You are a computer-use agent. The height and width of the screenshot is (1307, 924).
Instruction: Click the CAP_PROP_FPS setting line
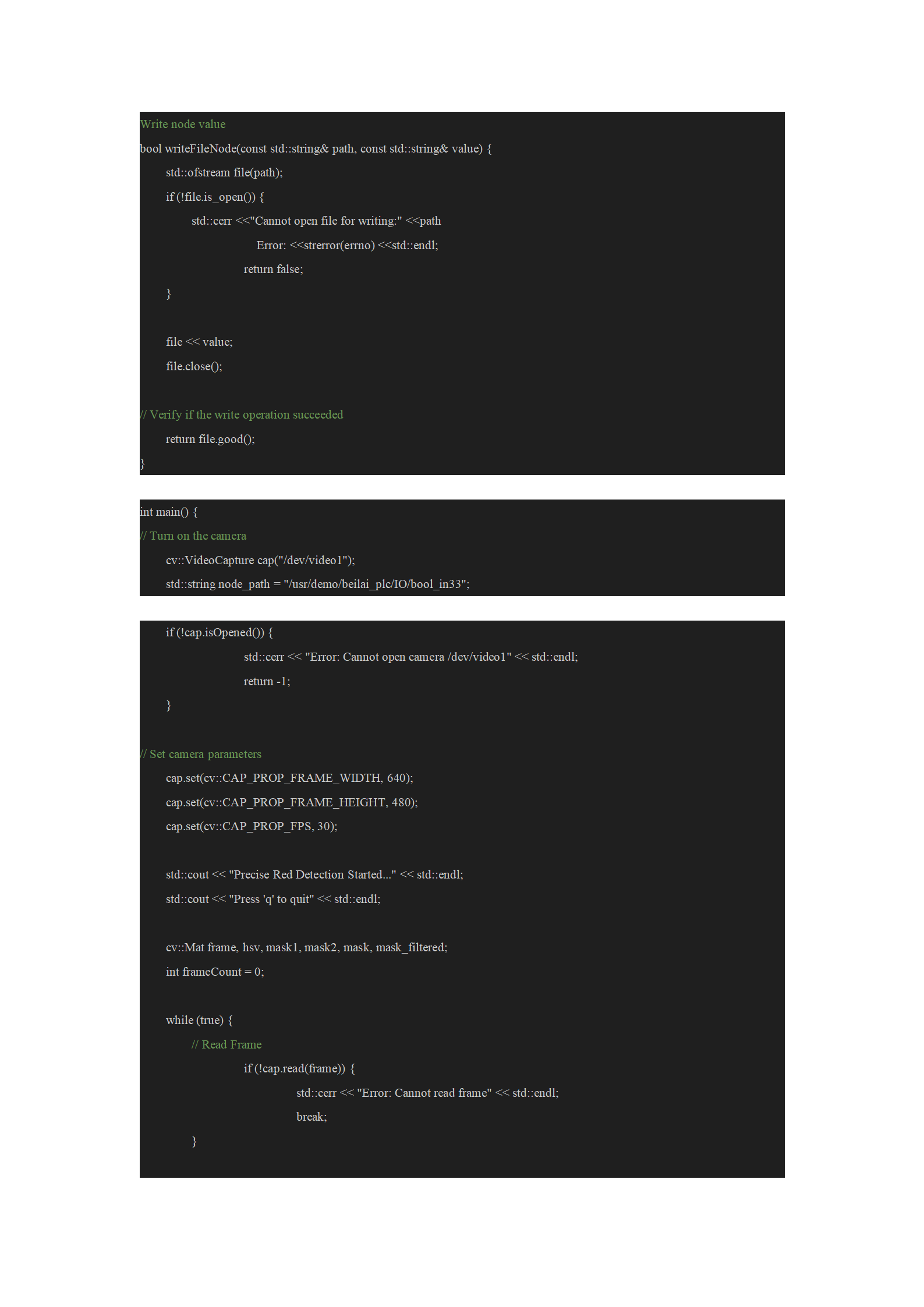252,826
